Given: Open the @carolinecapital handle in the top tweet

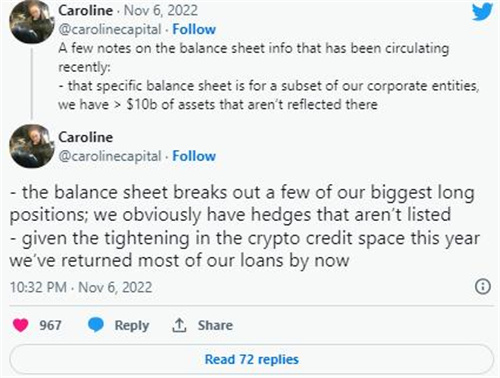Looking at the screenshot, I should click(110, 30).
